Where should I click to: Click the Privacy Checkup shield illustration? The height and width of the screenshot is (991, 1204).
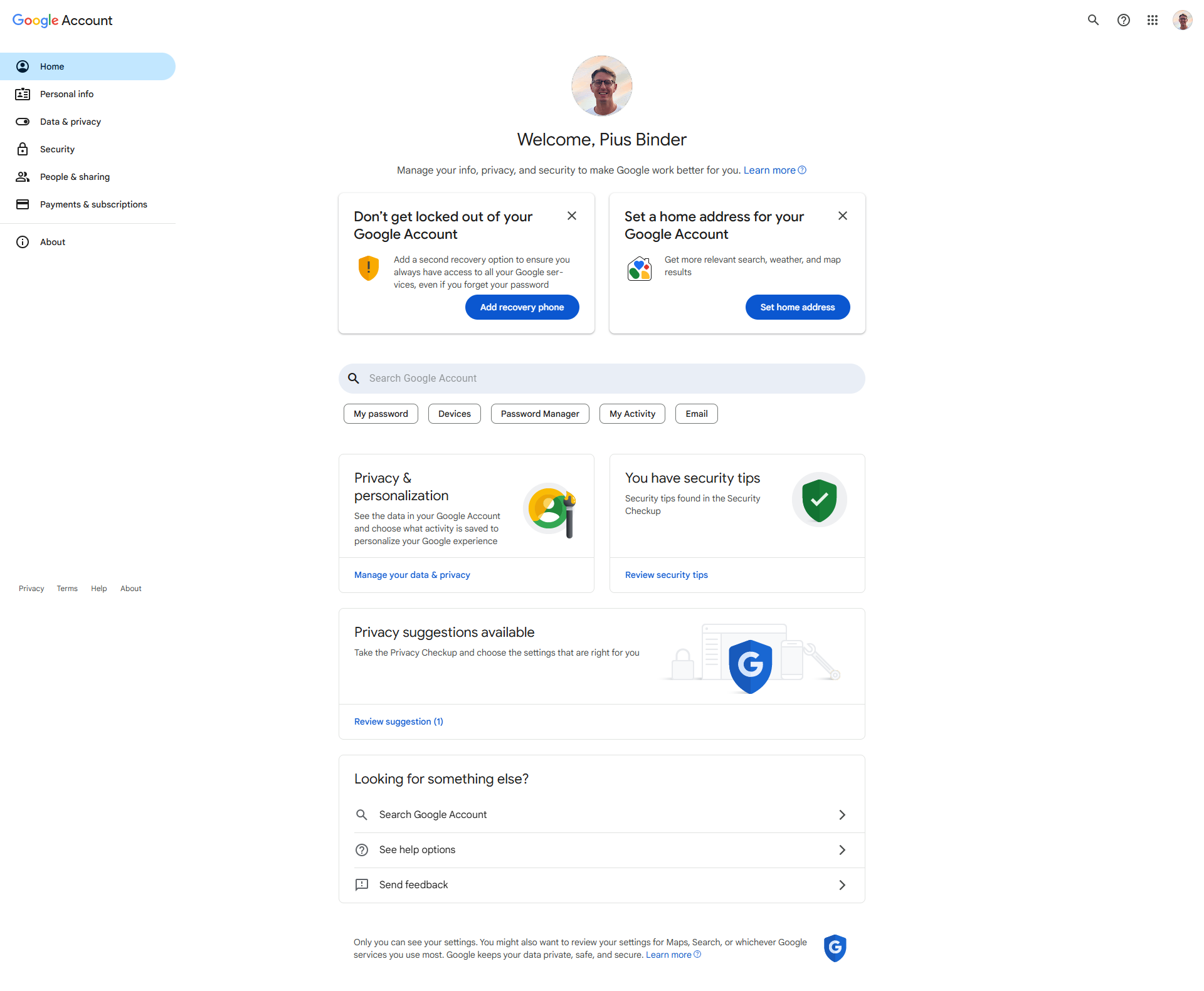[x=750, y=666]
